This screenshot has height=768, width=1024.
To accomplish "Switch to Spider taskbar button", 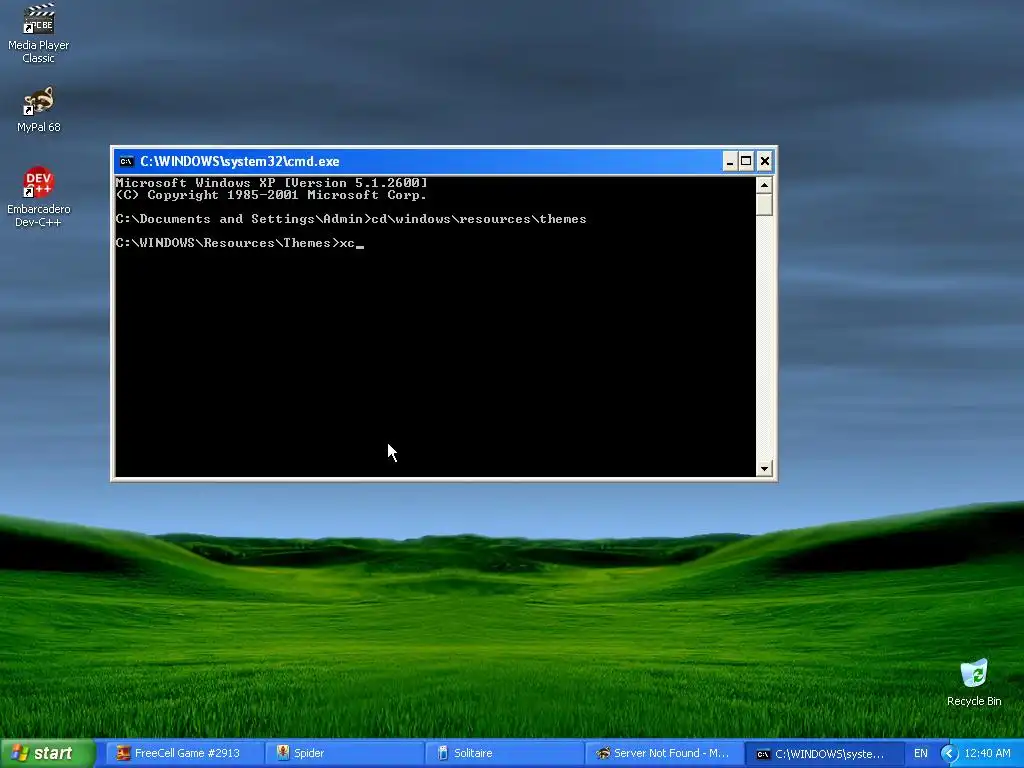I will tap(344, 753).
